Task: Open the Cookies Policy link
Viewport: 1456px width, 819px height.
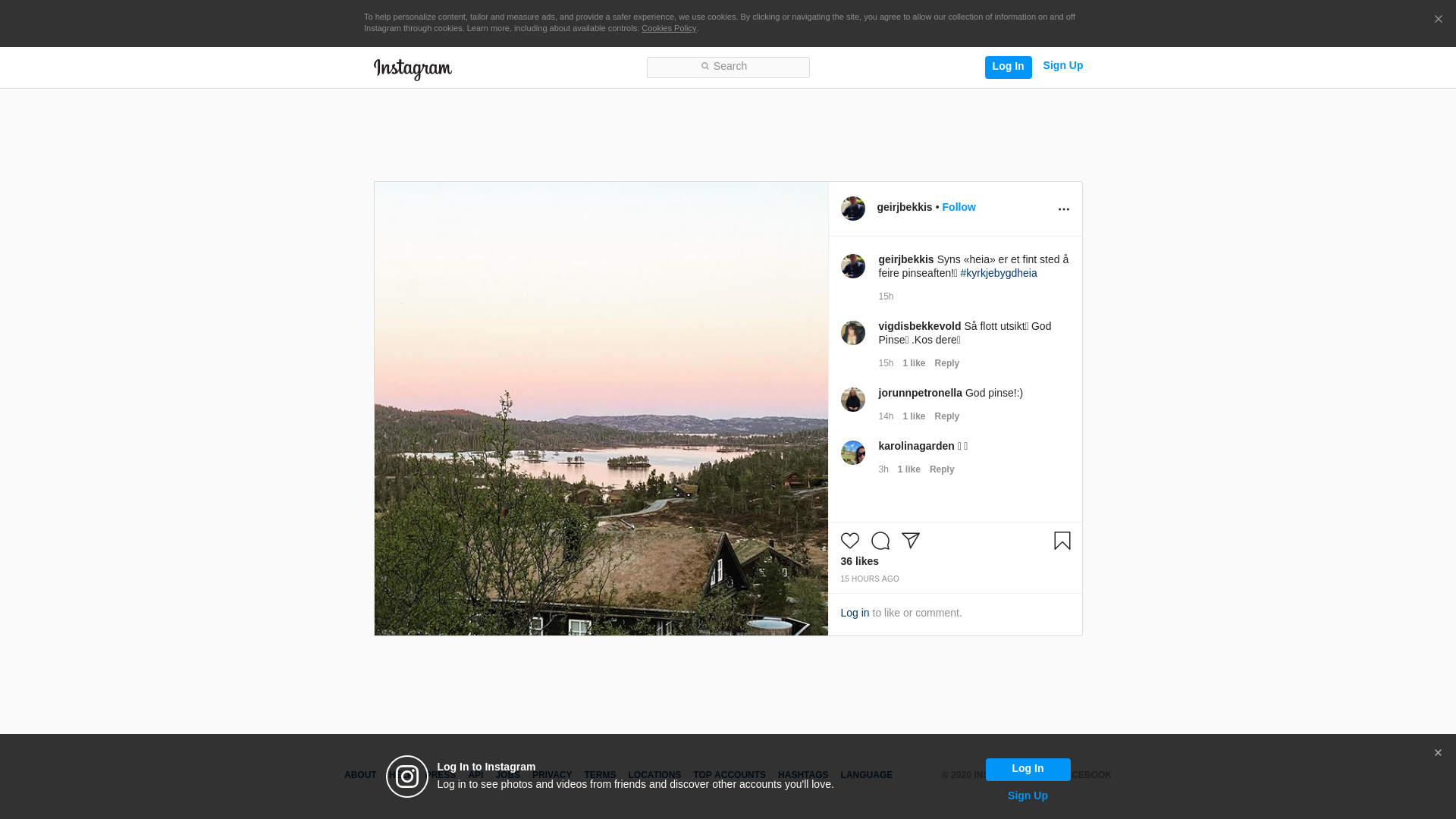Action: pos(668,28)
